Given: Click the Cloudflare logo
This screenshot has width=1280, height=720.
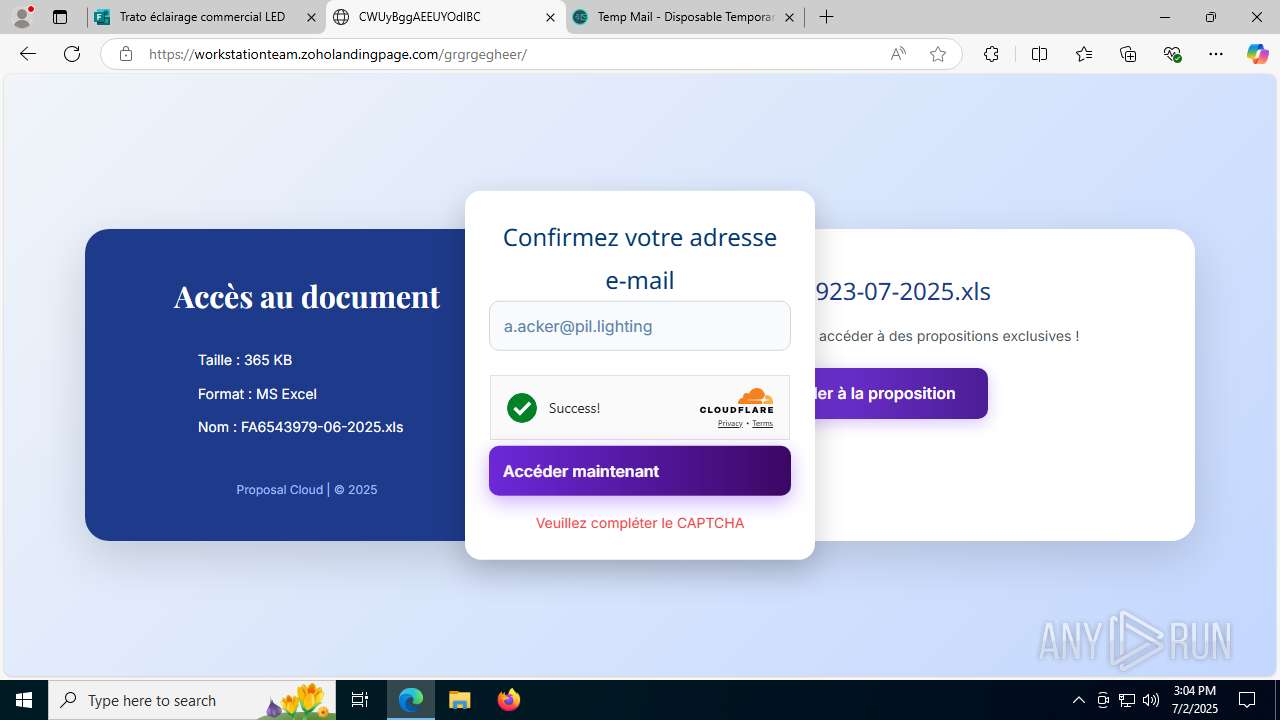Looking at the screenshot, I should pos(736,401).
